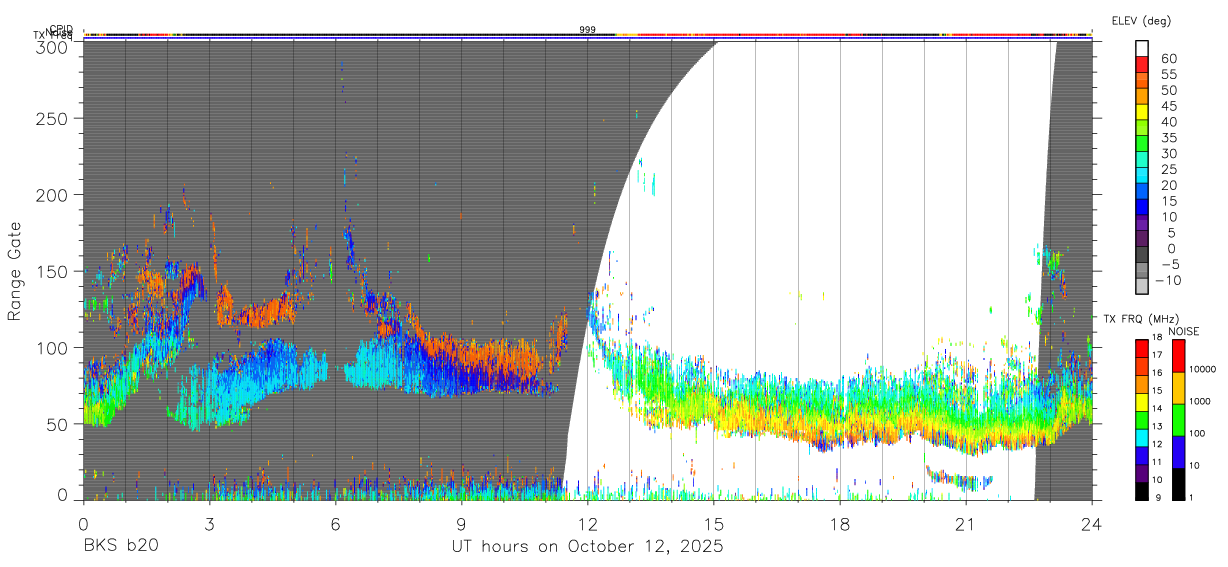Screen dimensions: 1228x567
Task: Click the 'ELEV (deg)' colorbar title
Action: click(x=1141, y=20)
